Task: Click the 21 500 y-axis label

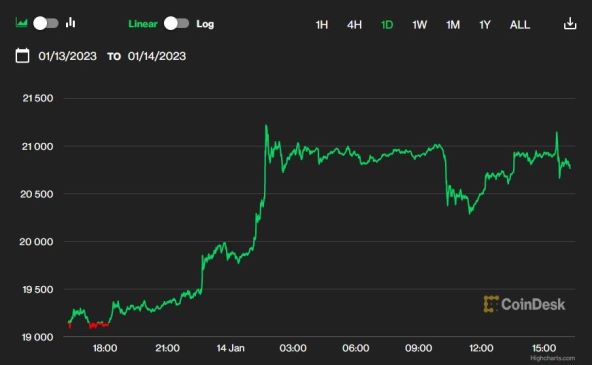Action: click(x=38, y=98)
